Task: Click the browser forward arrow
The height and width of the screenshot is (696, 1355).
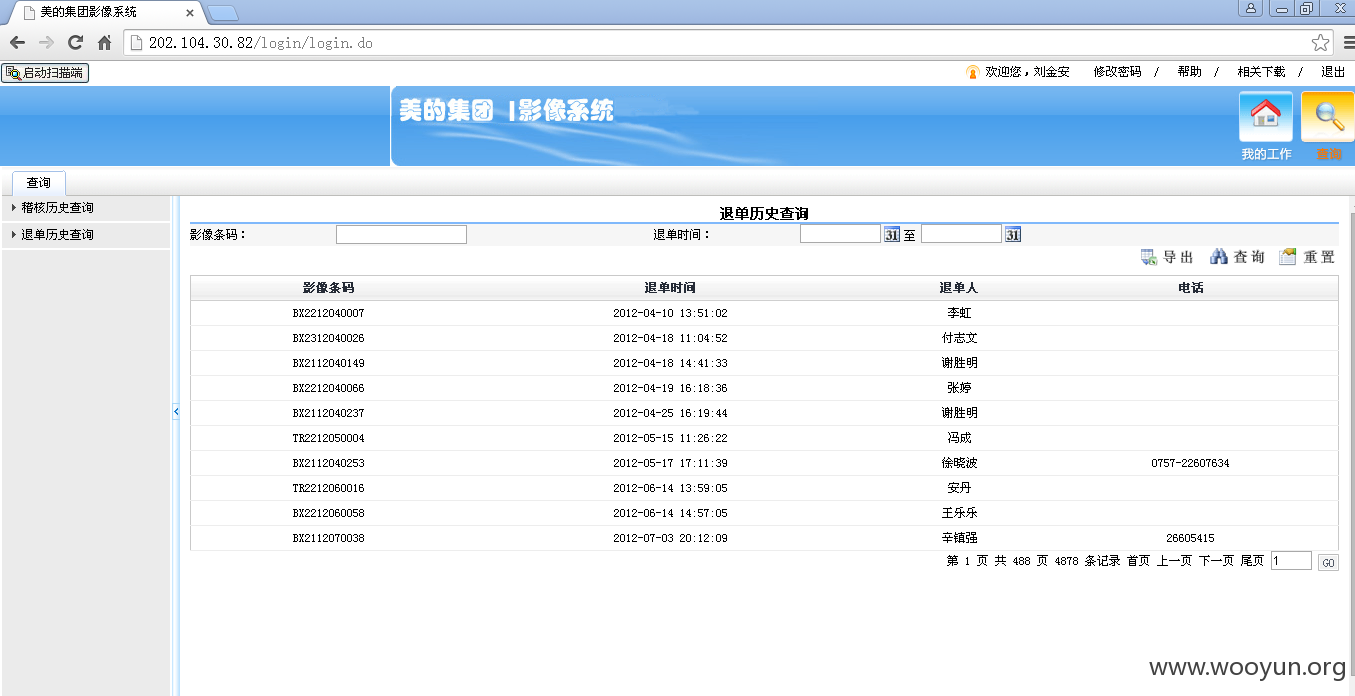Action: tap(46, 43)
